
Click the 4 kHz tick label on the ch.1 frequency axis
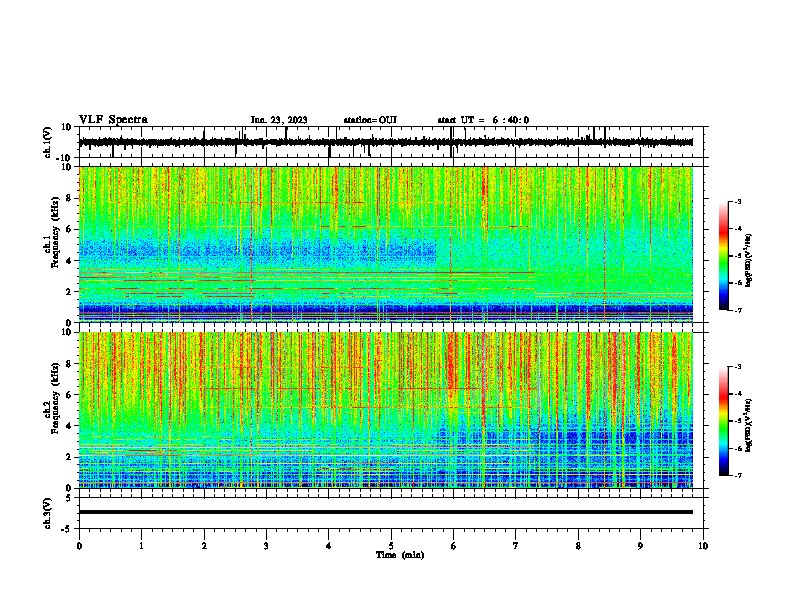tap(69, 261)
